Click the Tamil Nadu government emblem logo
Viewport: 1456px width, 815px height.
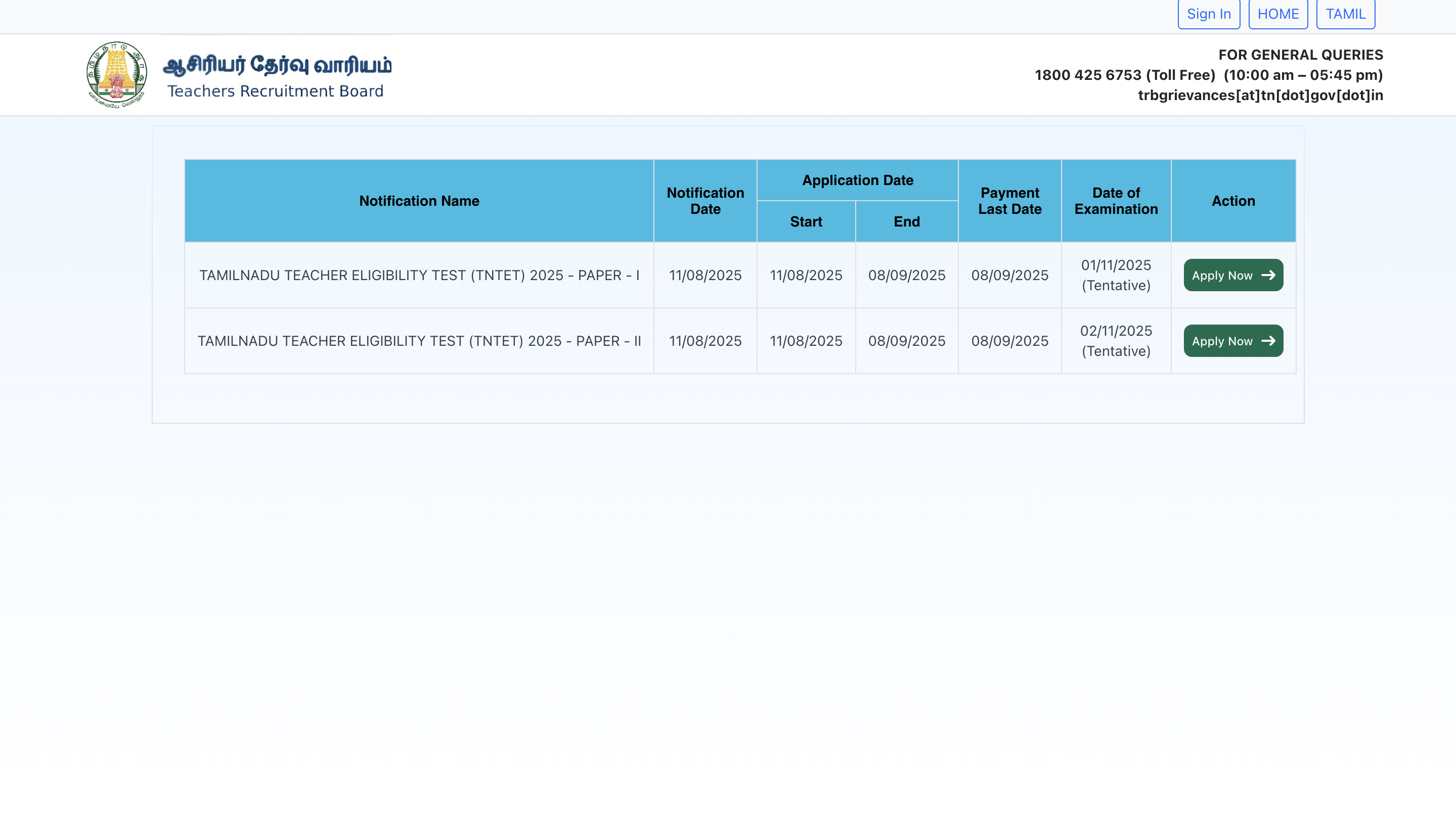click(x=116, y=74)
